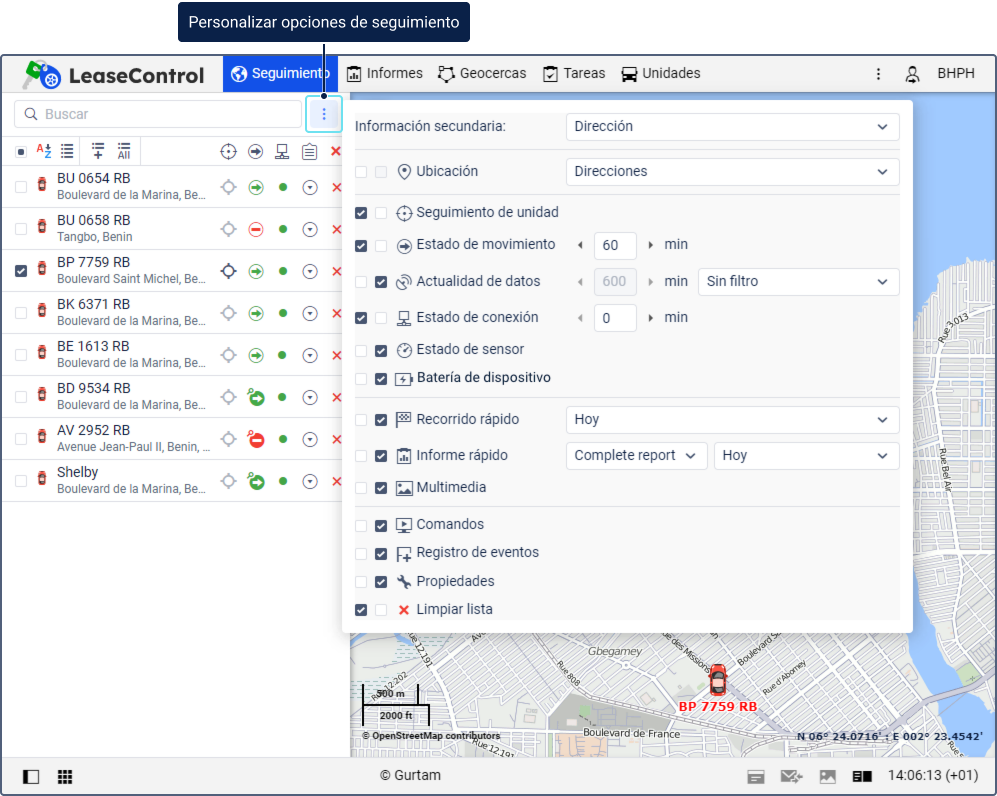Expand the Sin filtro dropdown
Viewport: 997px width, 796px height.
pyautogui.click(x=797, y=282)
